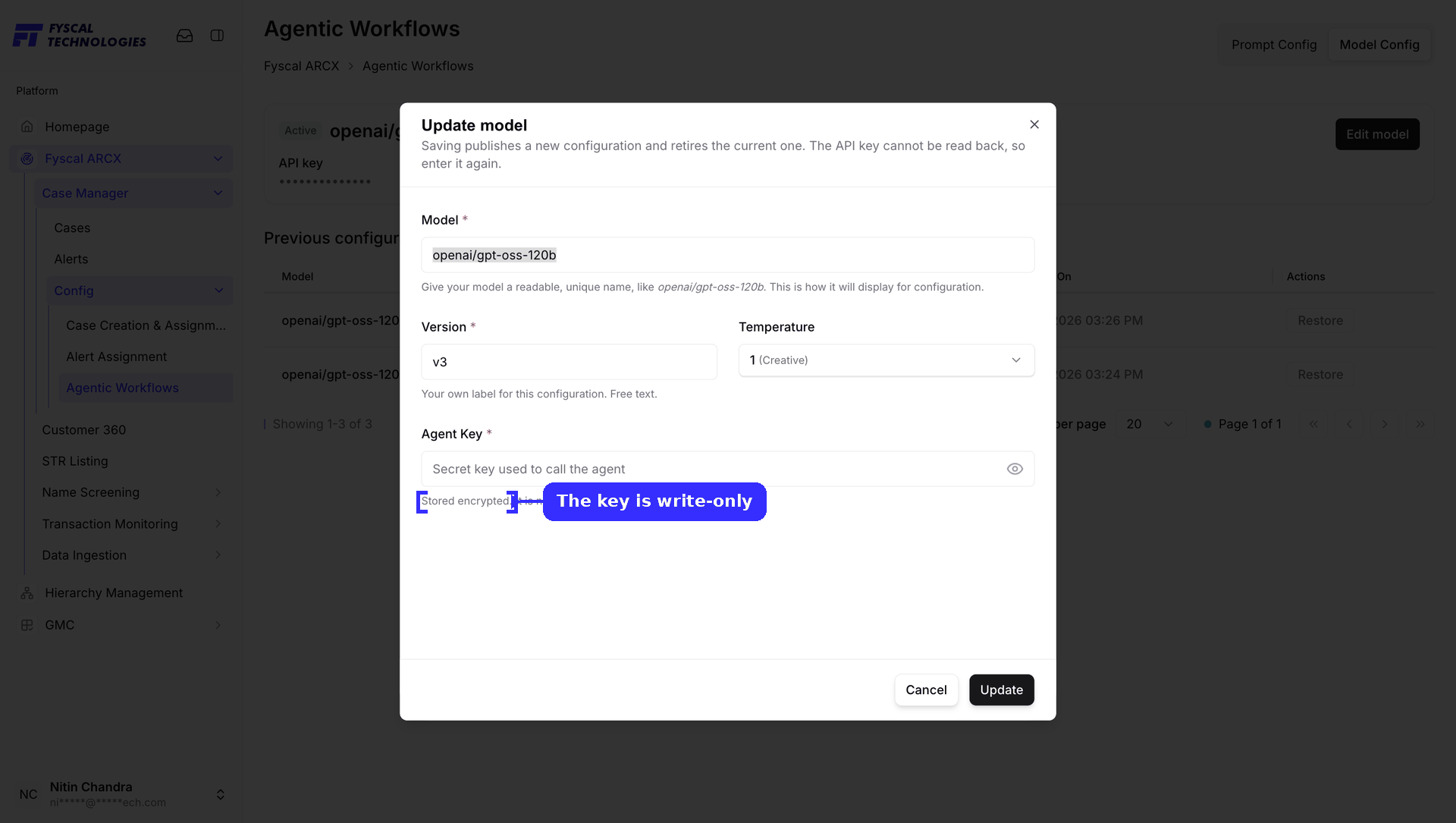The image size is (1456, 823).
Task: Switch to the Prompt Config tab
Action: click(1274, 45)
